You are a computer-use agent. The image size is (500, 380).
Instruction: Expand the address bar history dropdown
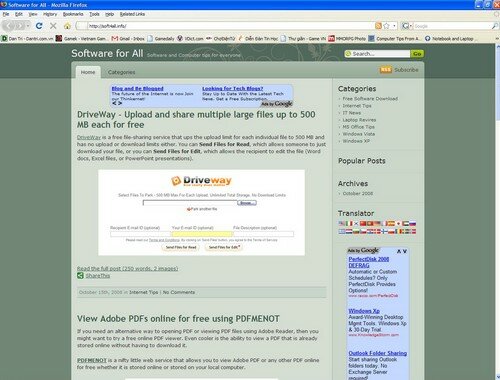tap(394, 26)
